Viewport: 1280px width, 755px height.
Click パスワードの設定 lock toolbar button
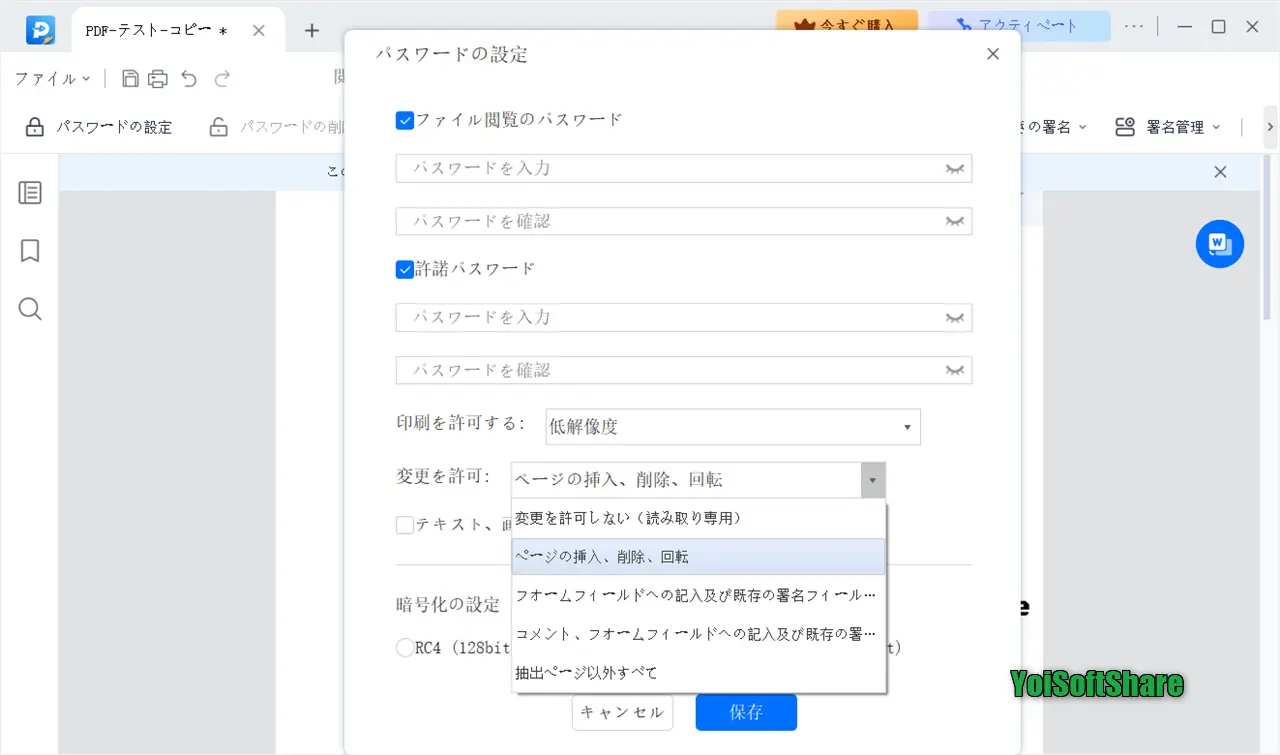coord(98,127)
